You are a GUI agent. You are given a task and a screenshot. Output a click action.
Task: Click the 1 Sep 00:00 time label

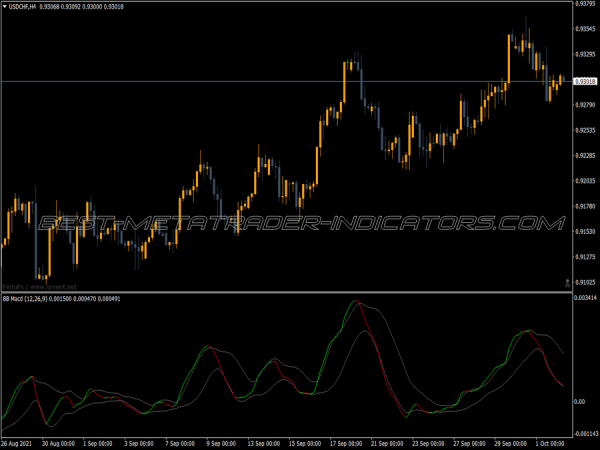(x=98, y=444)
